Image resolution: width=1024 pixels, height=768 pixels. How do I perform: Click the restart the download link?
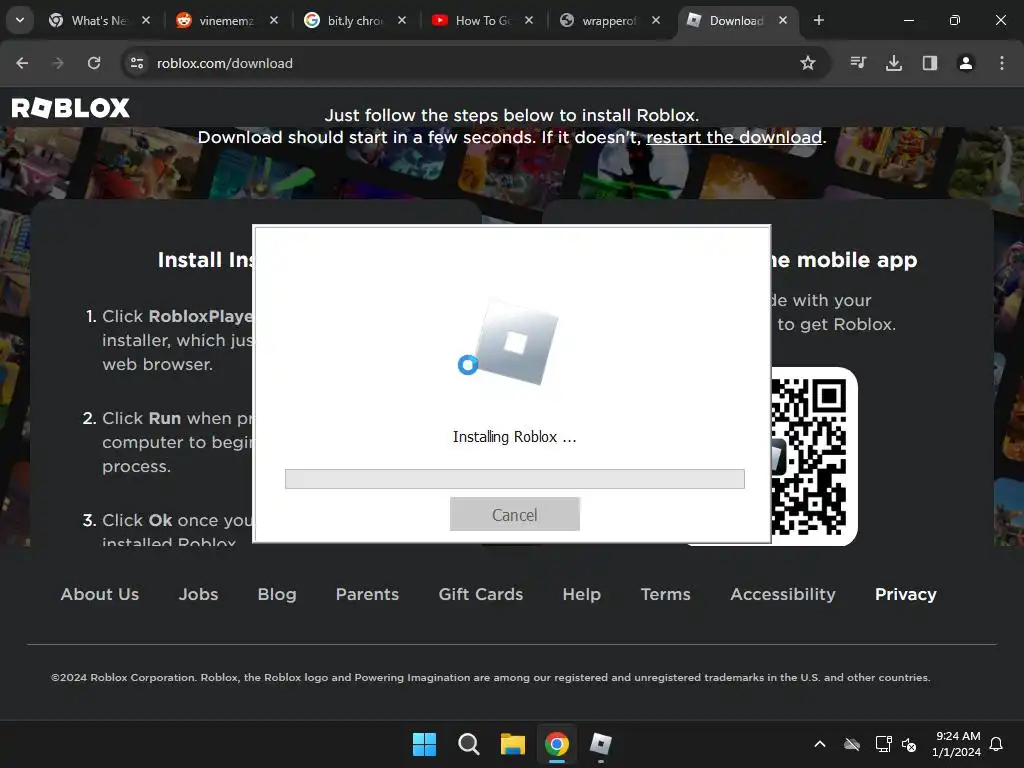coord(734,137)
